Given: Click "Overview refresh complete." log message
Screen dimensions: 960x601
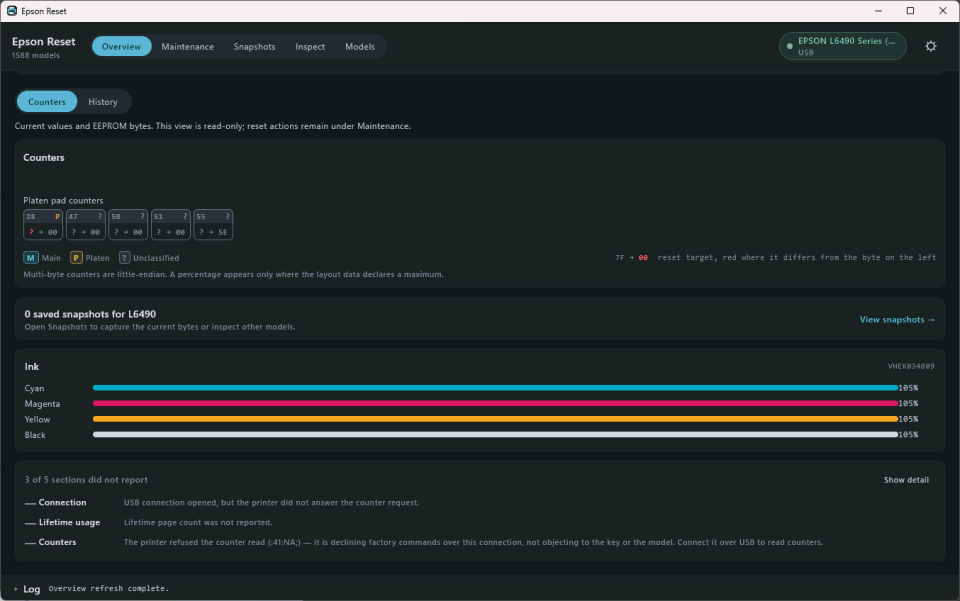Looking at the screenshot, I should click(108, 588).
